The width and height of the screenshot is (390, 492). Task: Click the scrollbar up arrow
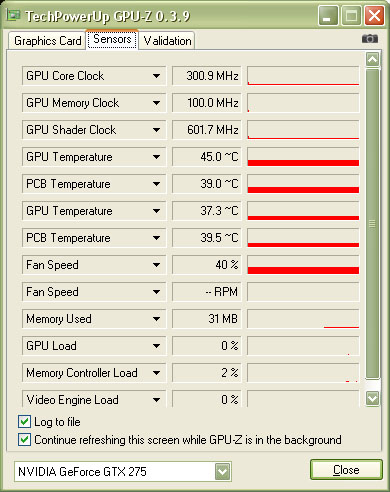[372, 60]
